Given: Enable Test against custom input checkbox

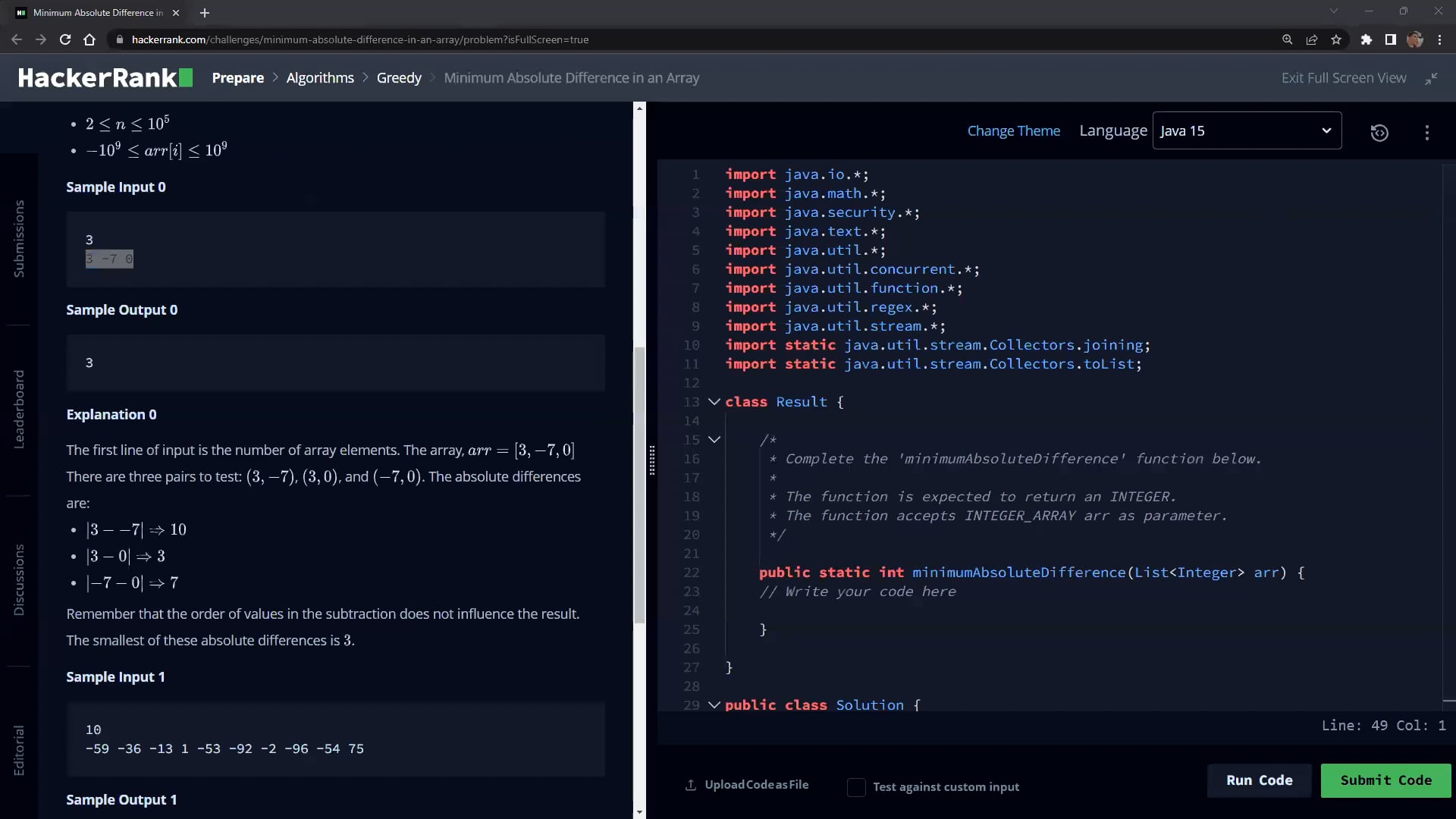Looking at the screenshot, I should pyautogui.click(x=856, y=787).
